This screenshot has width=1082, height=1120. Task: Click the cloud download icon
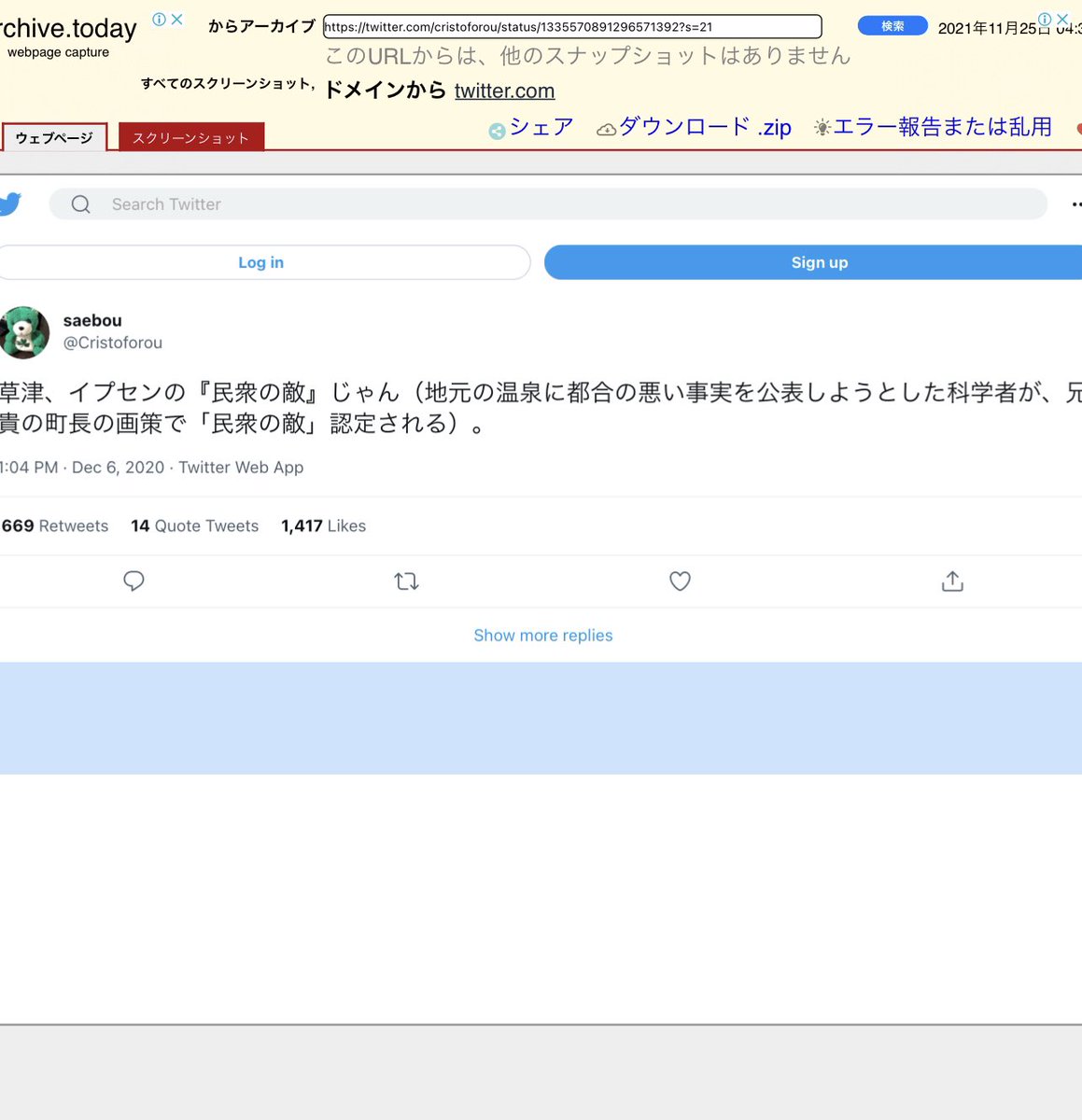click(607, 130)
